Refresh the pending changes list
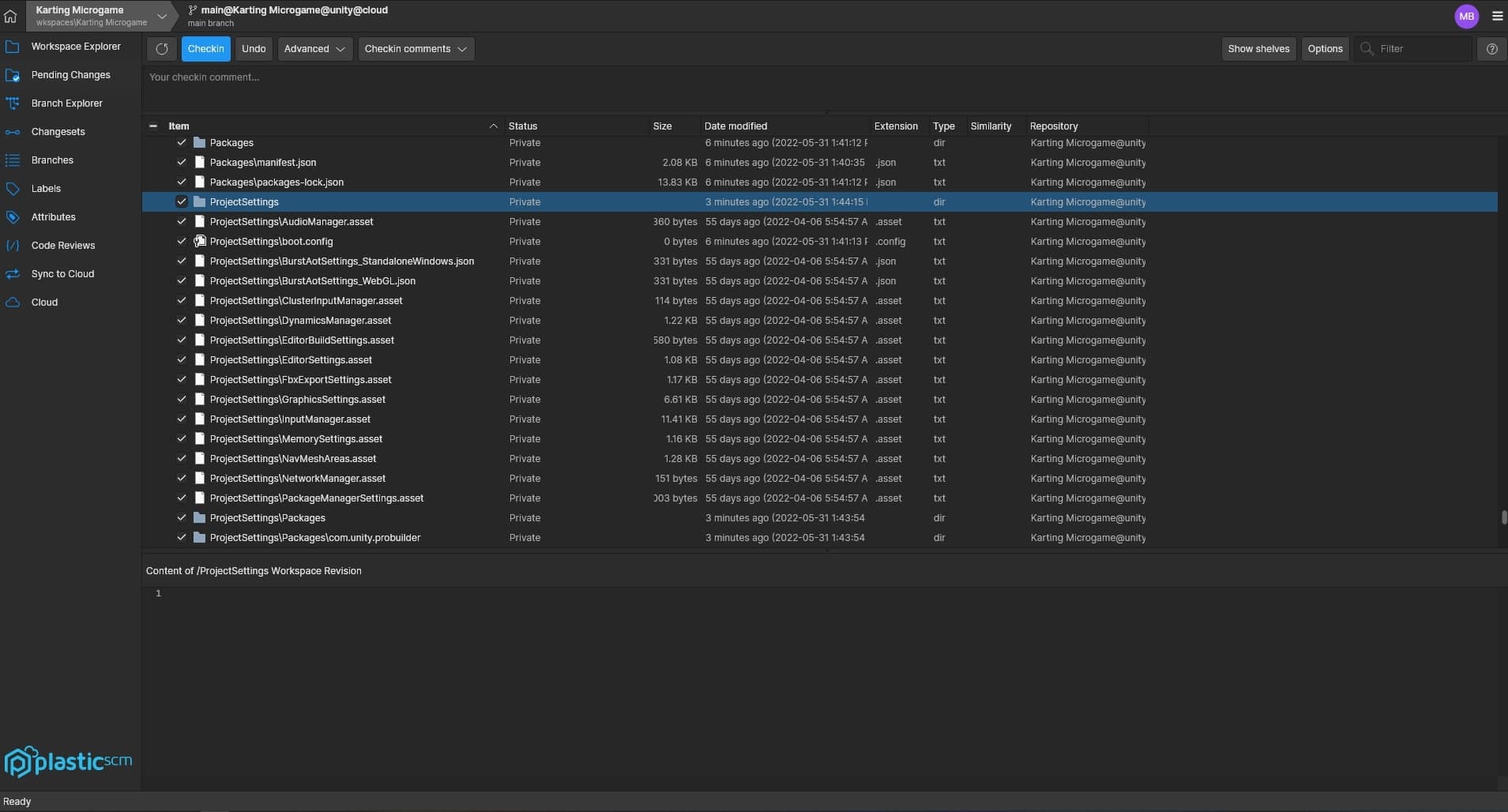 [161, 48]
